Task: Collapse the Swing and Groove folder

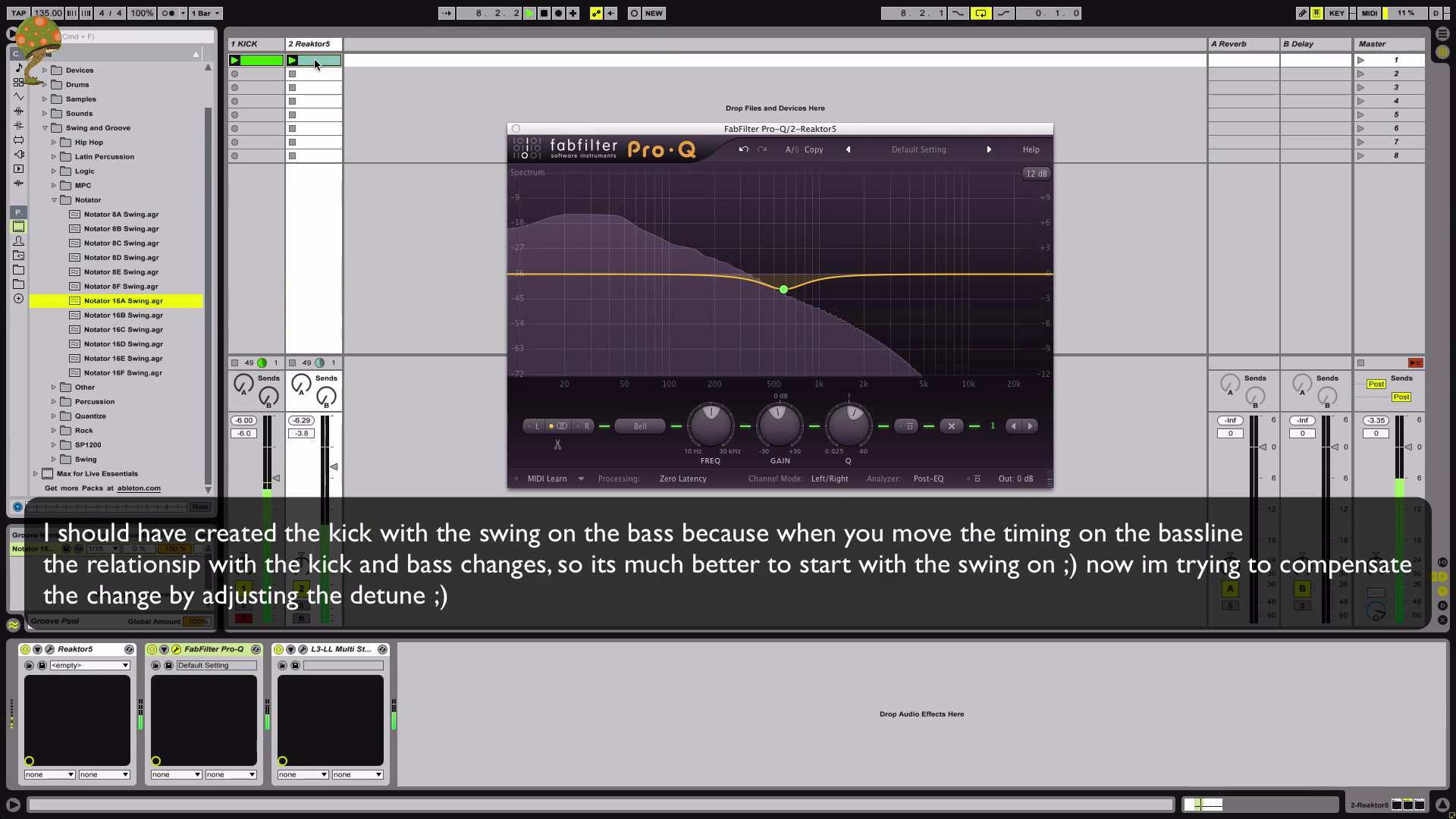Action: pyautogui.click(x=45, y=127)
